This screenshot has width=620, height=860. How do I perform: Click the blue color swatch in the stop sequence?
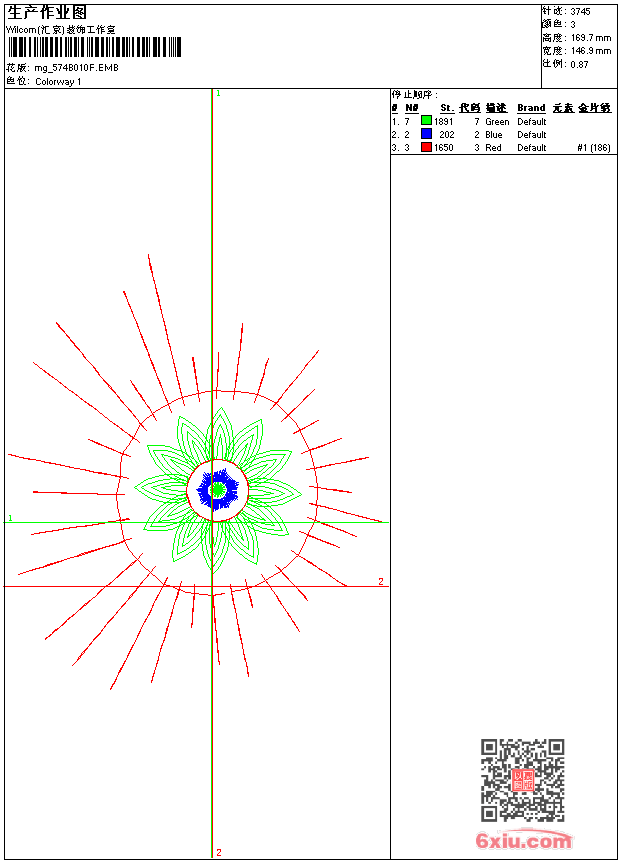pyautogui.click(x=426, y=134)
